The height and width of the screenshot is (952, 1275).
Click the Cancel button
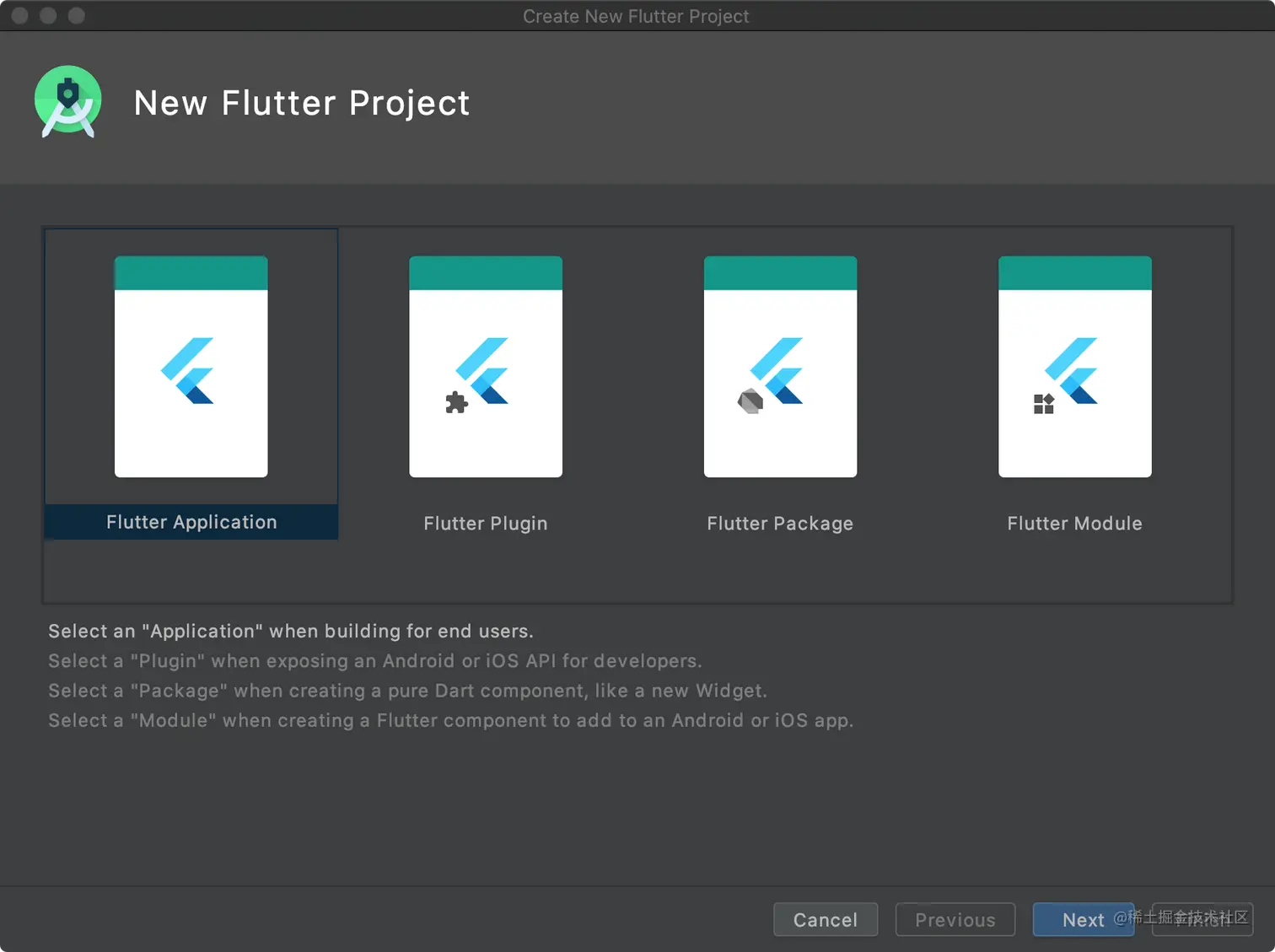tap(826, 919)
